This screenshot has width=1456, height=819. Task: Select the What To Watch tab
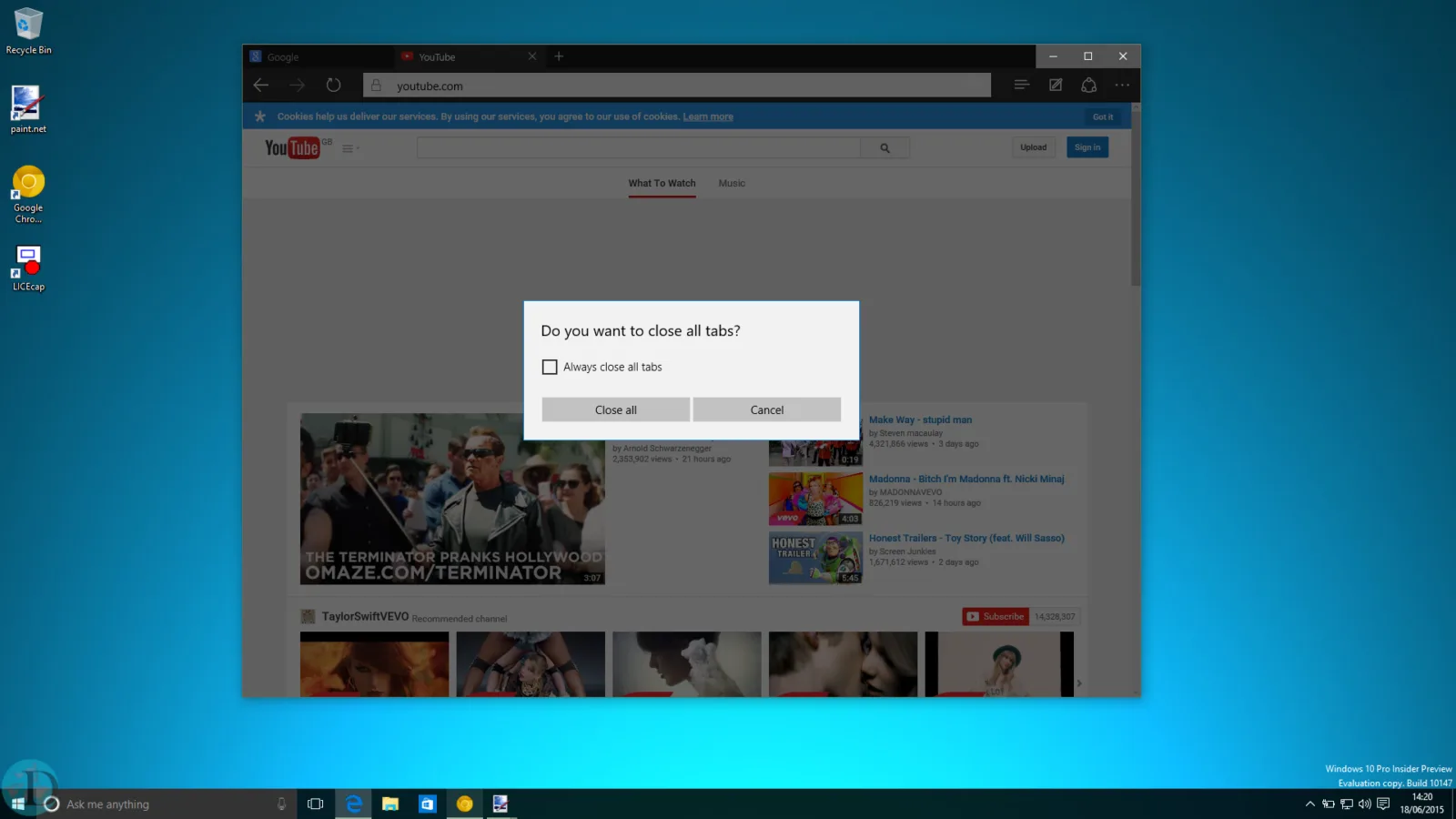coord(662,183)
